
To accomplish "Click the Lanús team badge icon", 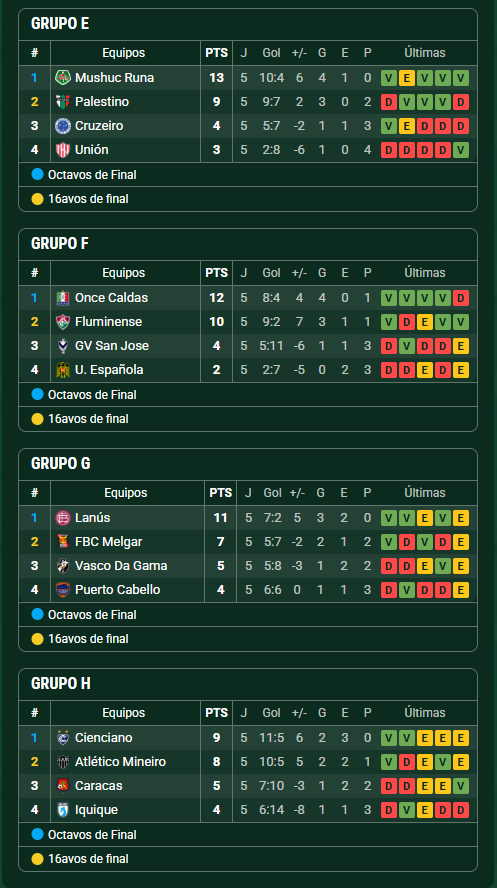I will click(62, 518).
